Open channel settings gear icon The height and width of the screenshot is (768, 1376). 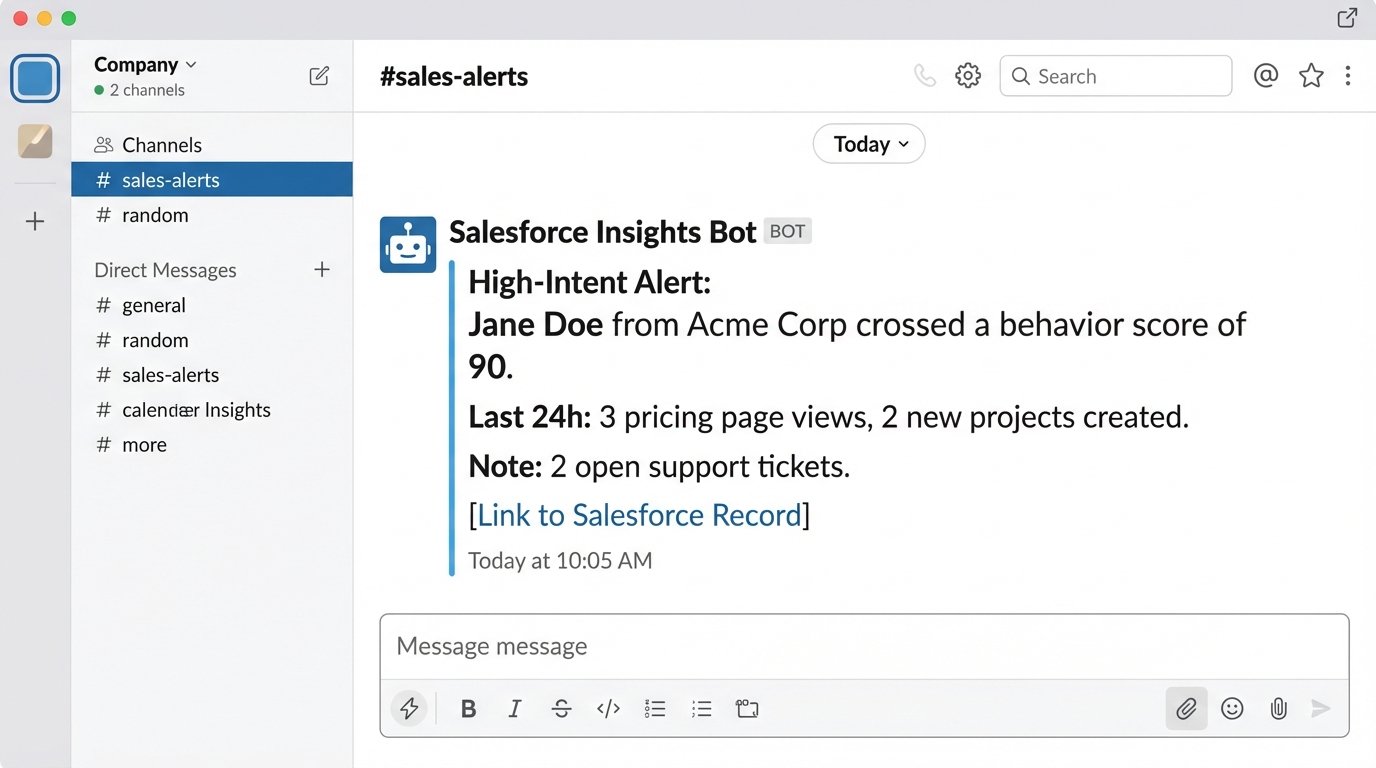pos(967,76)
